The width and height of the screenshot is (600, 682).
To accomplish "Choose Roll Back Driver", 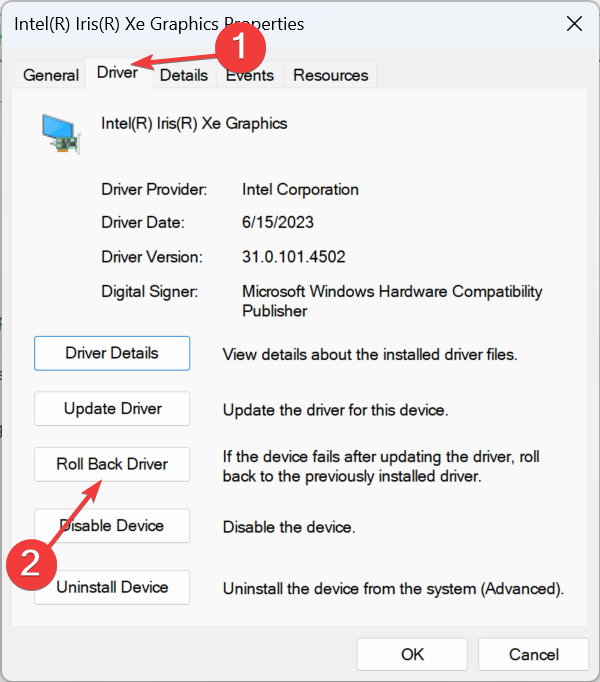I will pos(112,464).
